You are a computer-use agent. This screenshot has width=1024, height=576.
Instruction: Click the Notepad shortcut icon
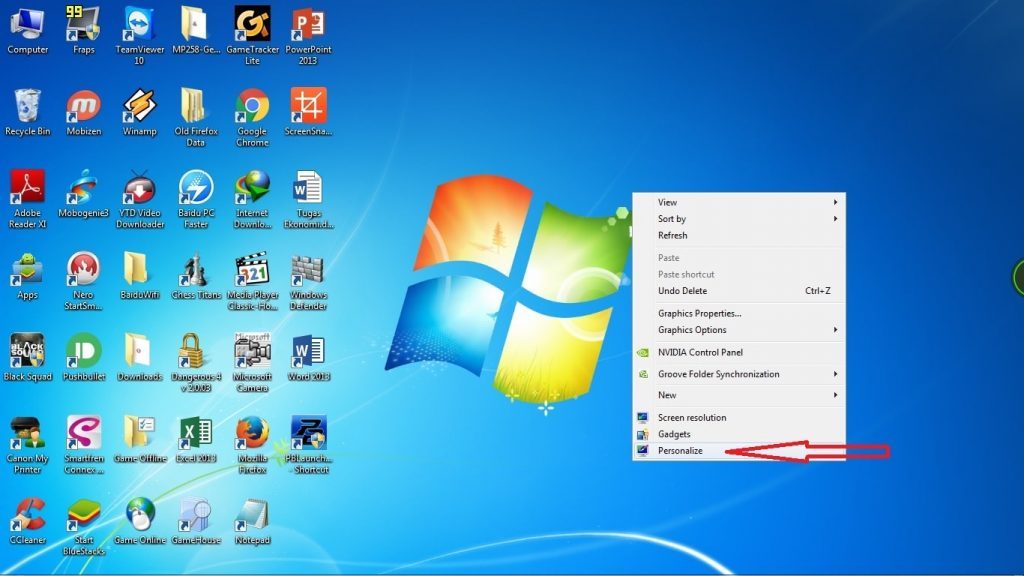[x=252, y=515]
